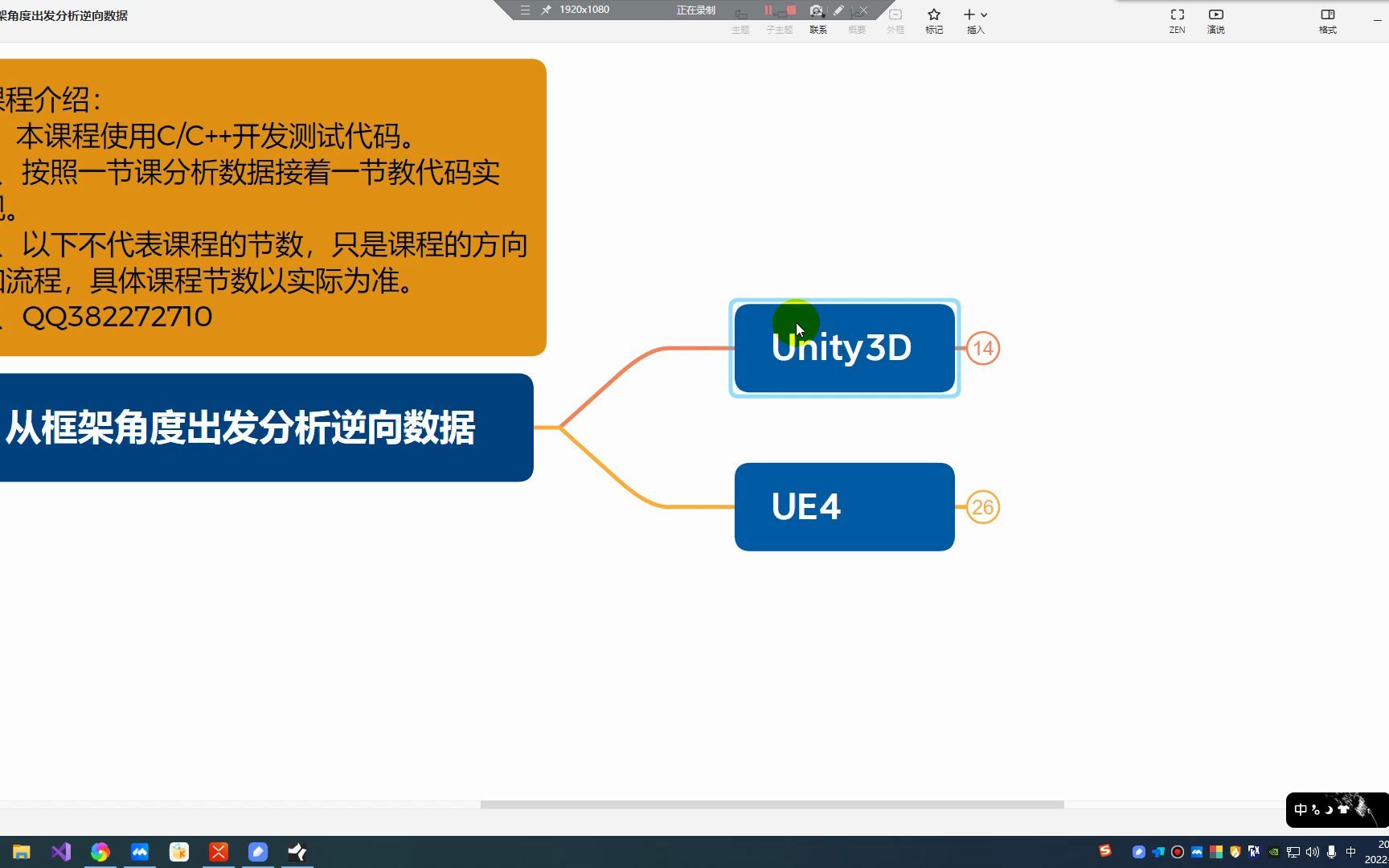Select the UE4 topic node
1389x868 pixels.
[844, 506]
